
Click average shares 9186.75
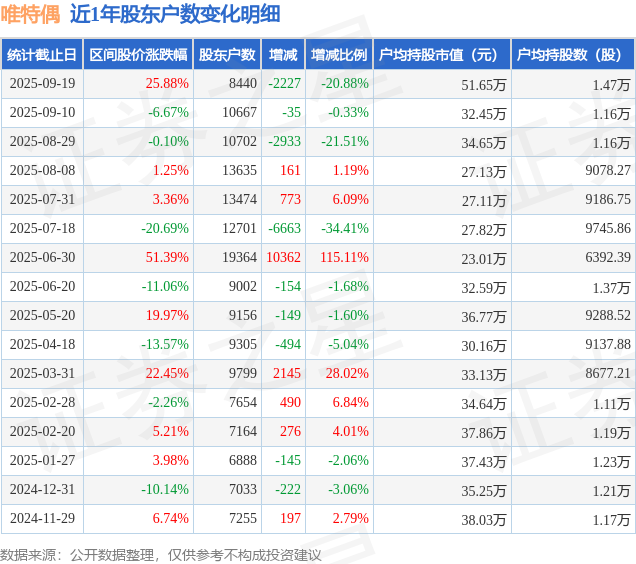point(608,199)
